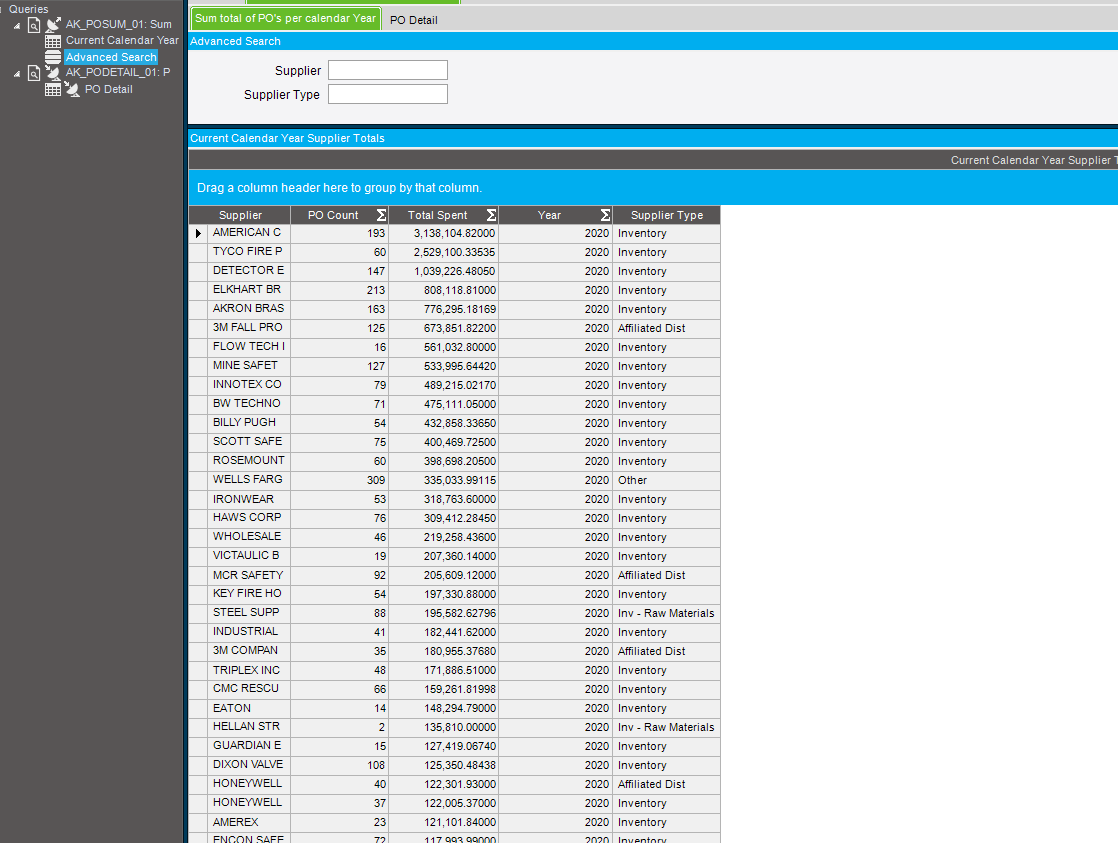Viewport: 1118px width, 843px height.
Task: Select the EATON supplier cell
Action: 249,708
